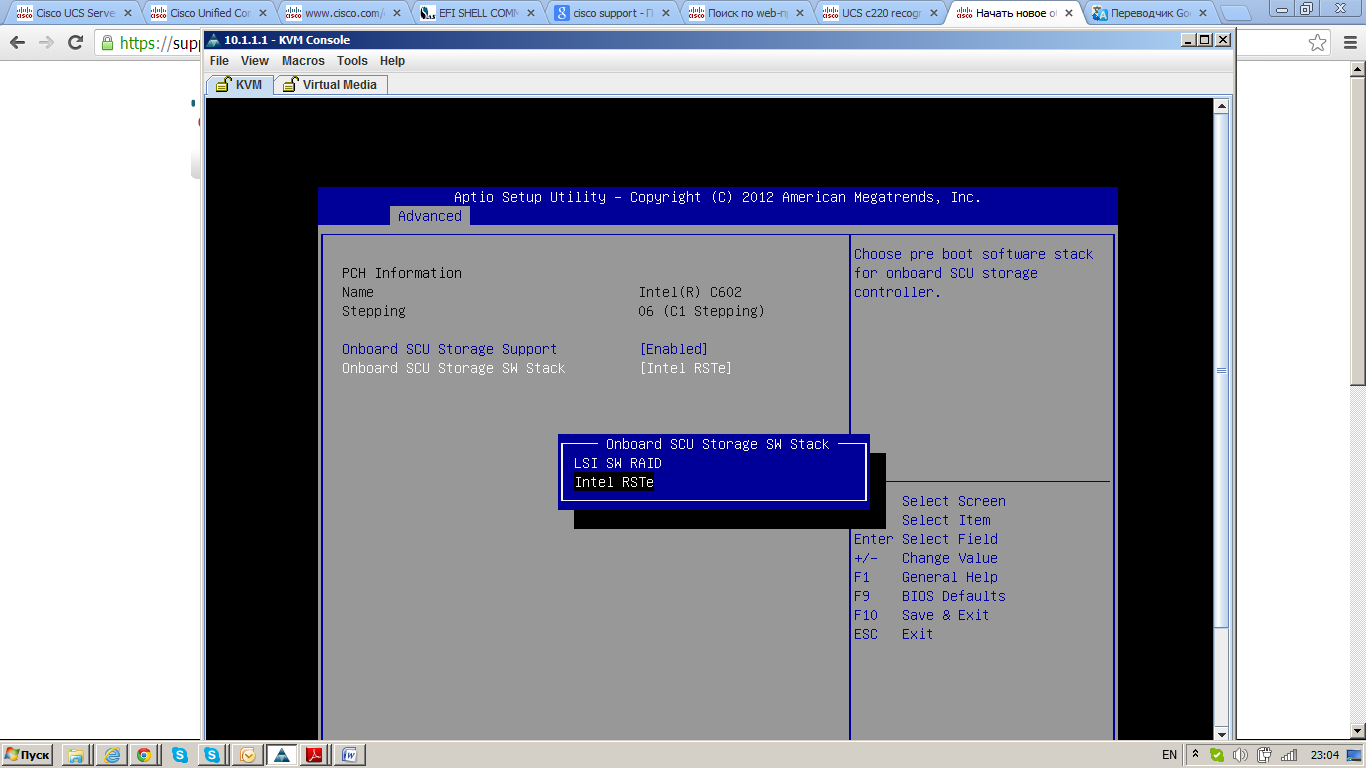Switch to the www.cisco.com Chrome tab
1366x768 pixels.
342,13
